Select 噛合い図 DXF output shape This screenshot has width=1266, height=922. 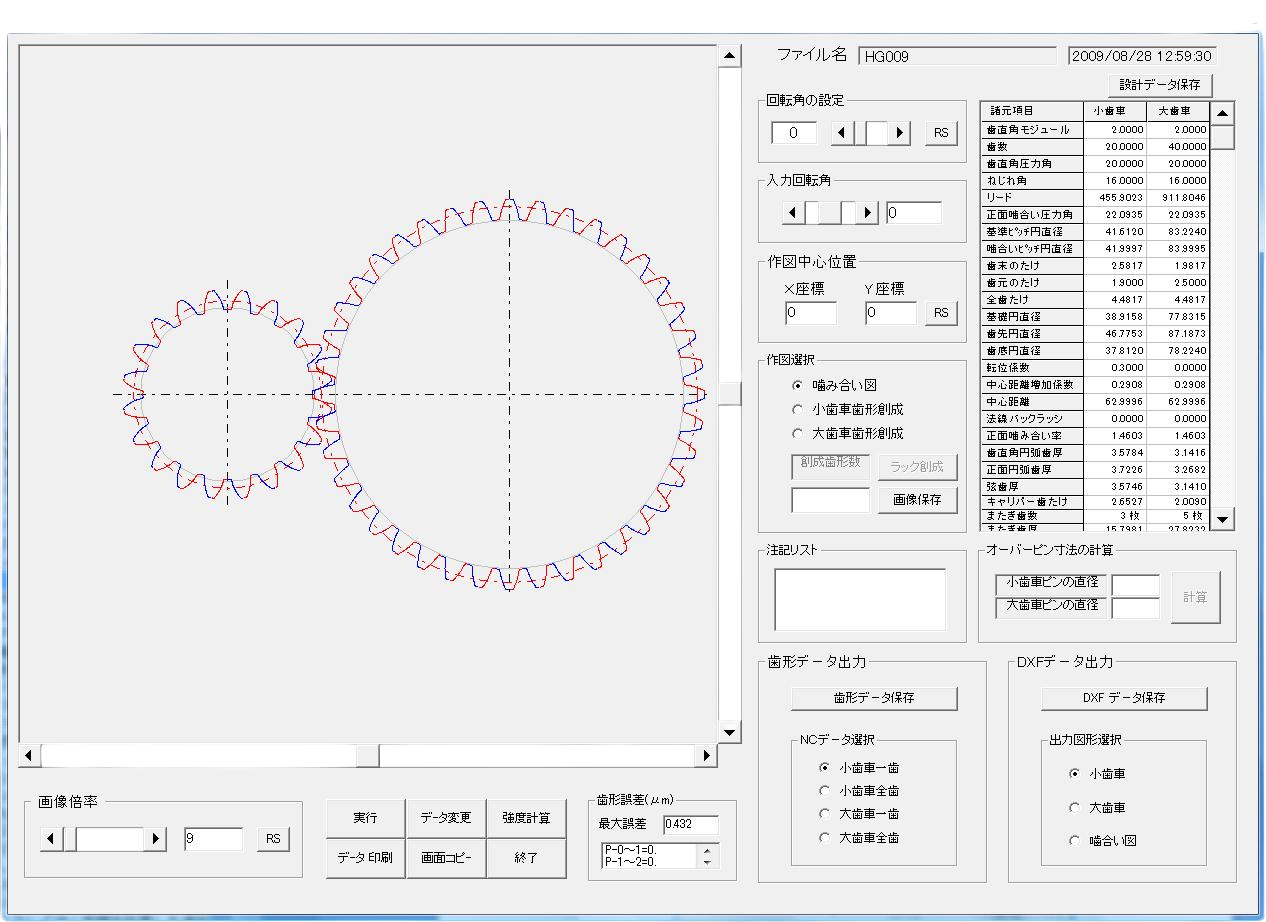(x=1075, y=841)
